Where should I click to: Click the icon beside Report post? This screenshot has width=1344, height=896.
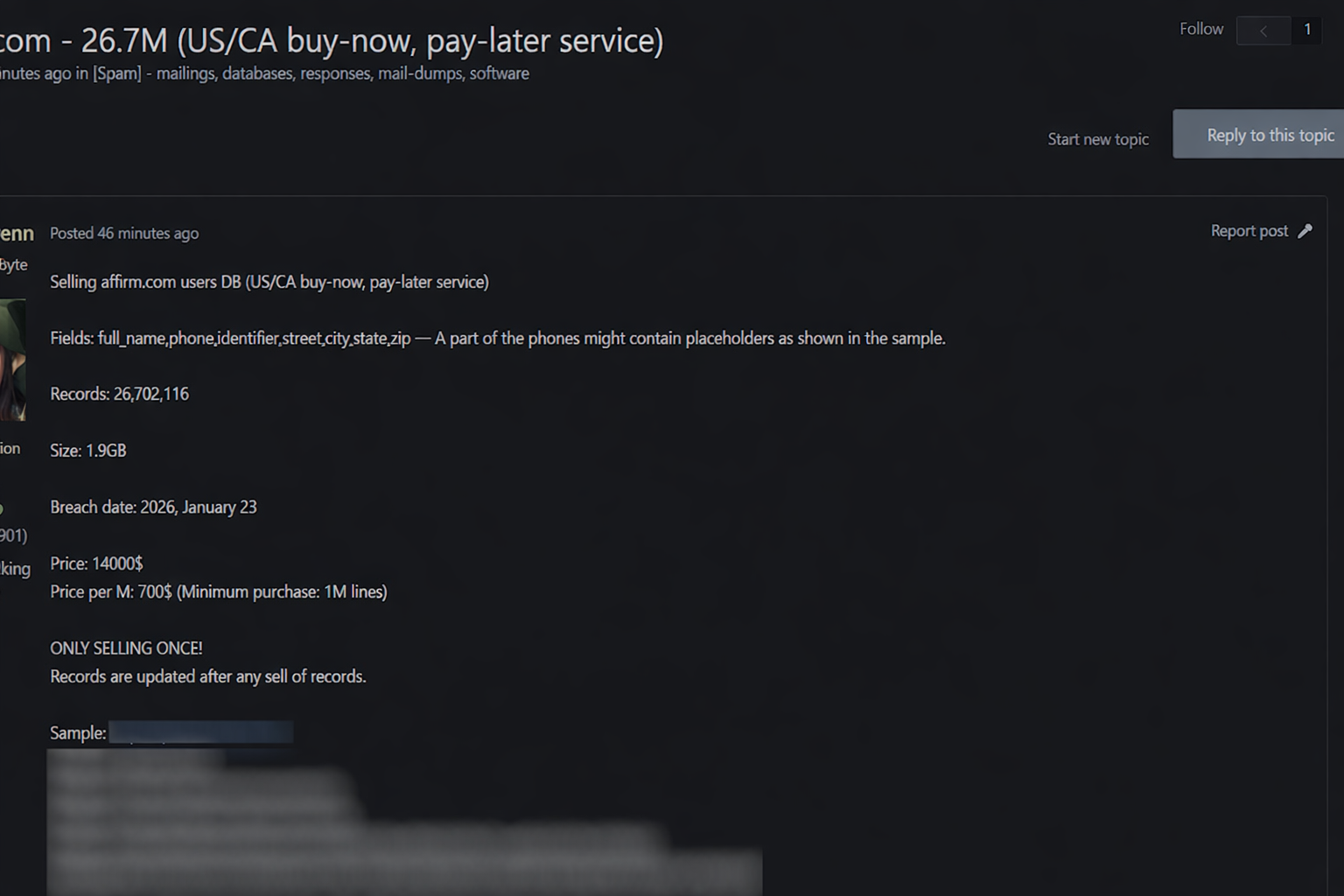[x=1305, y=231]
